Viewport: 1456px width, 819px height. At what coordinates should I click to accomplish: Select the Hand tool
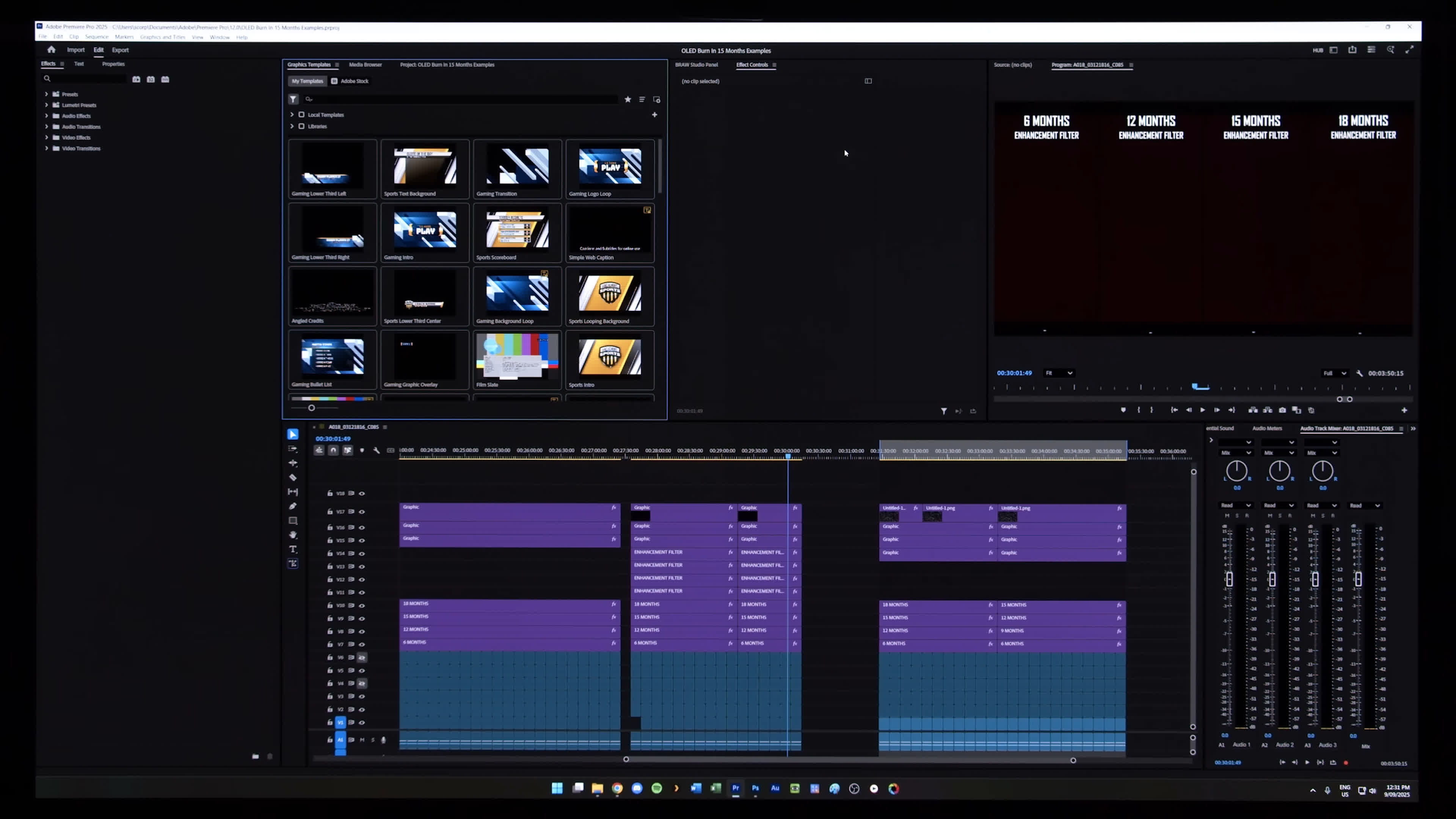pyautogui.click(x=293, y=535)
